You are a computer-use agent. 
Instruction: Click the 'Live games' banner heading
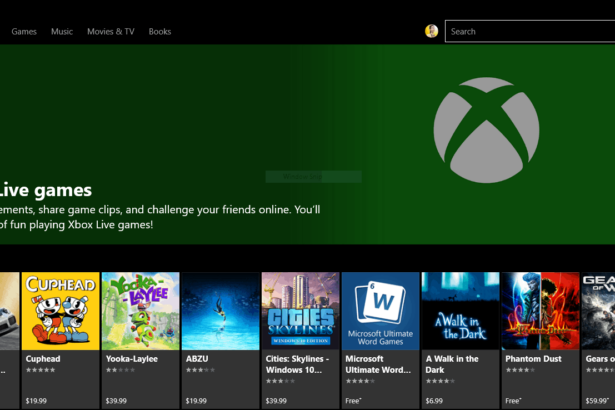45,190
